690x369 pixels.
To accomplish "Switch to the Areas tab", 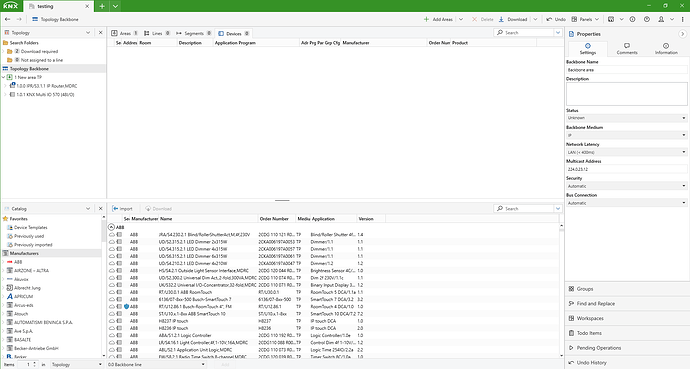I will 124,33.
